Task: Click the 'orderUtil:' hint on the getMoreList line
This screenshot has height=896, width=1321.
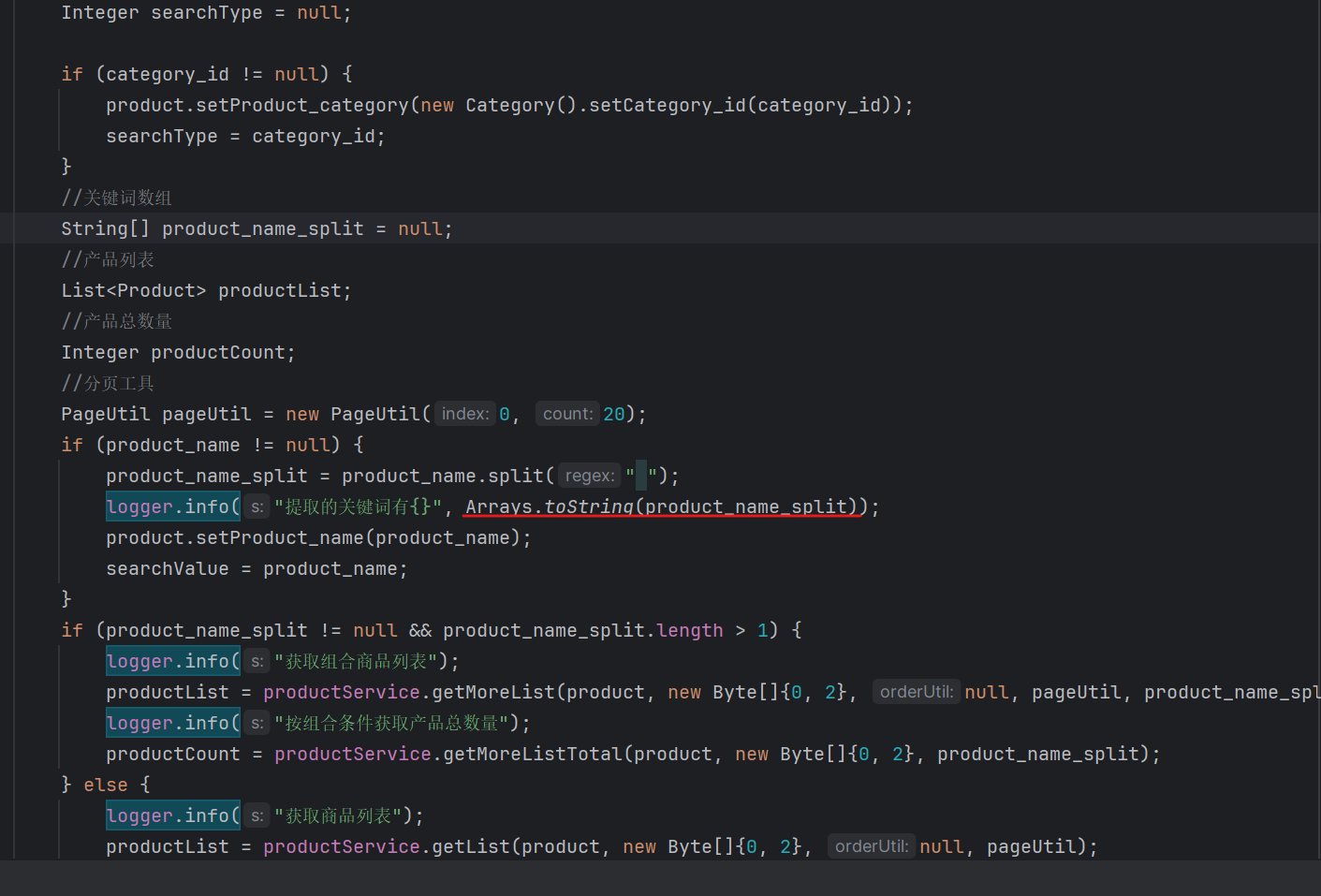Action: pyautogui.click(x=917, y=692)
